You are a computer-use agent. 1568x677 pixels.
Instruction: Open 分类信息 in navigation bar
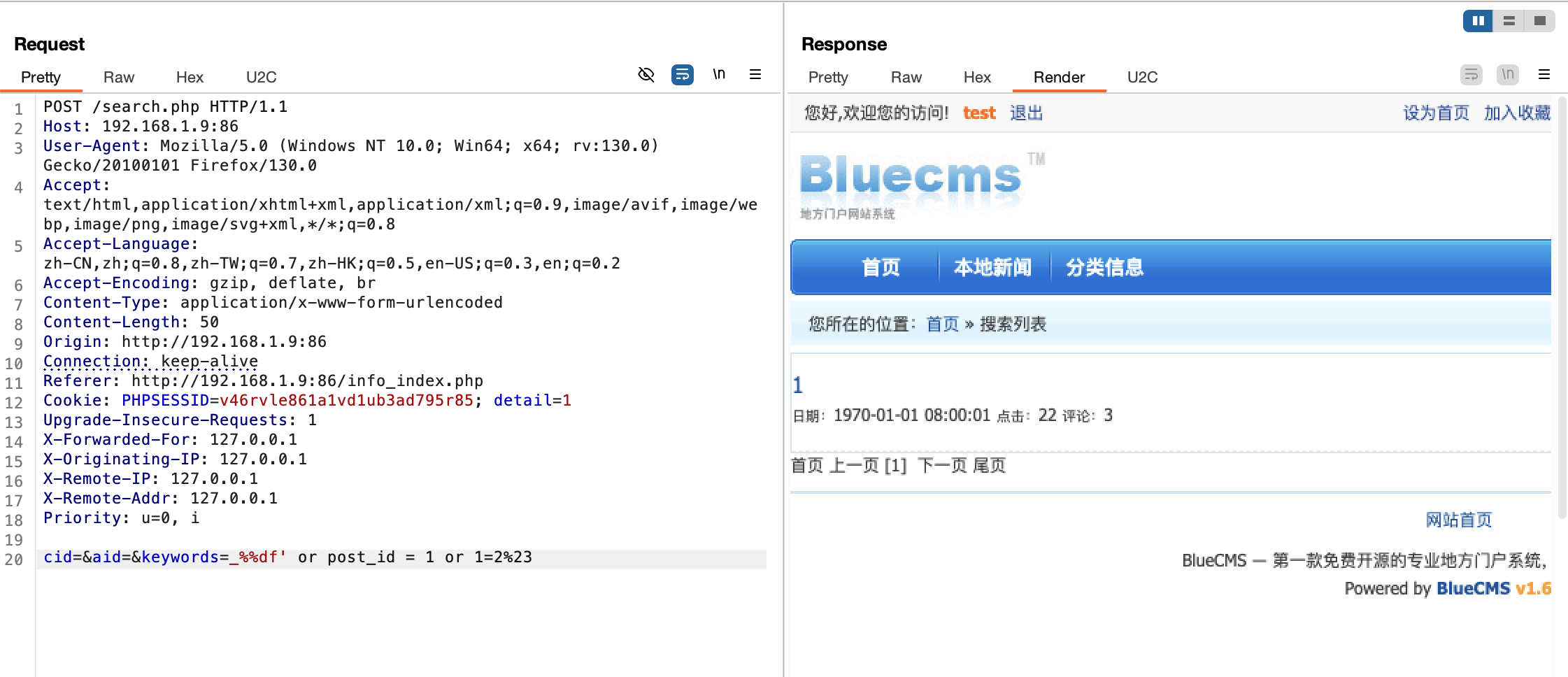coord(1105,267)
